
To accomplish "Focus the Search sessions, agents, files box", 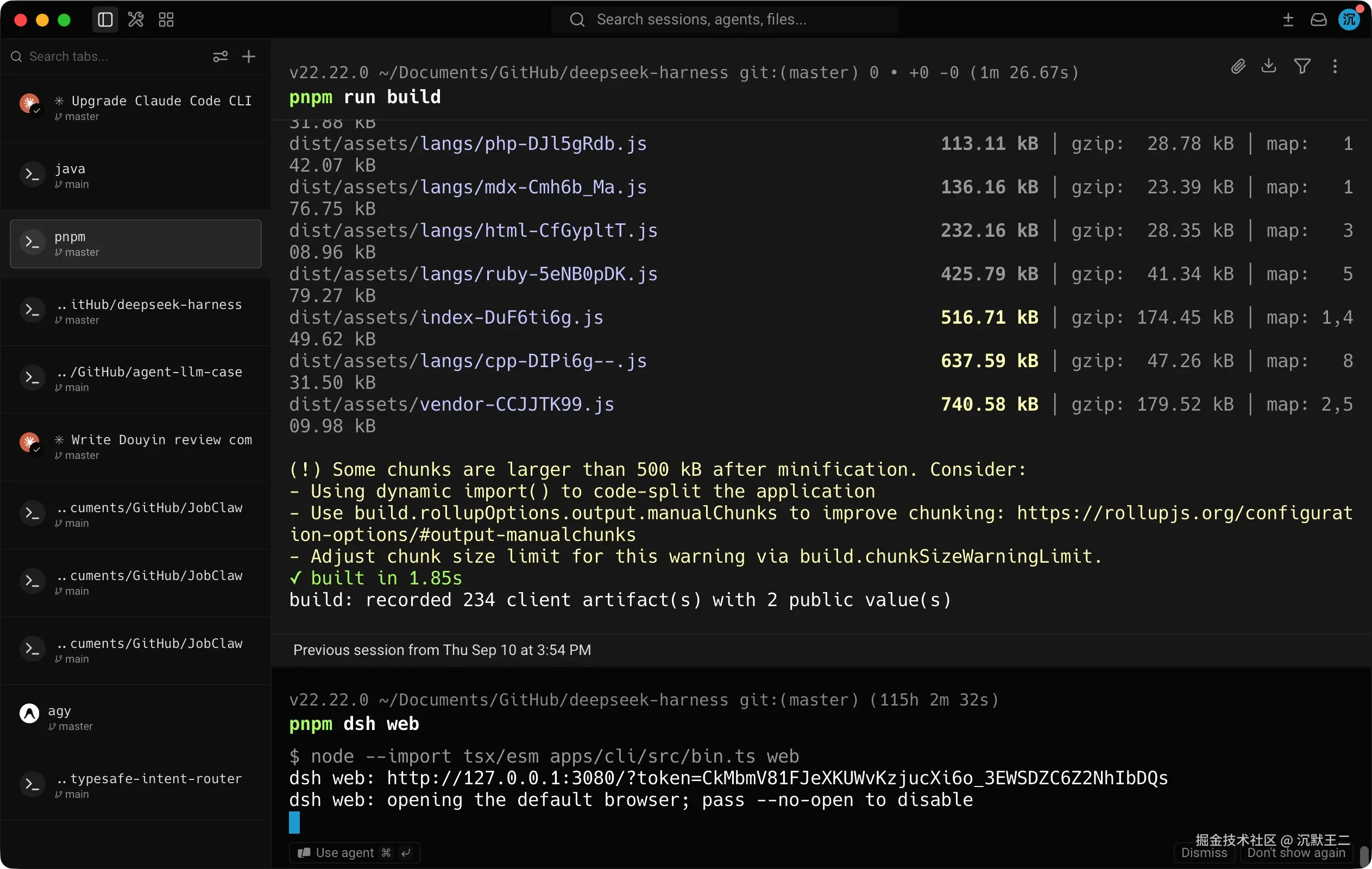I will 724,20.
